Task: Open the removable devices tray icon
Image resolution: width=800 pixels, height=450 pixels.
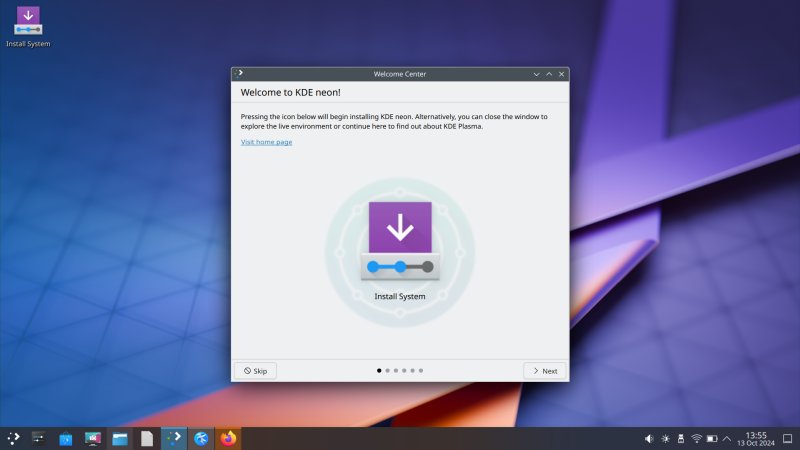Action: (x=681, y=439)
